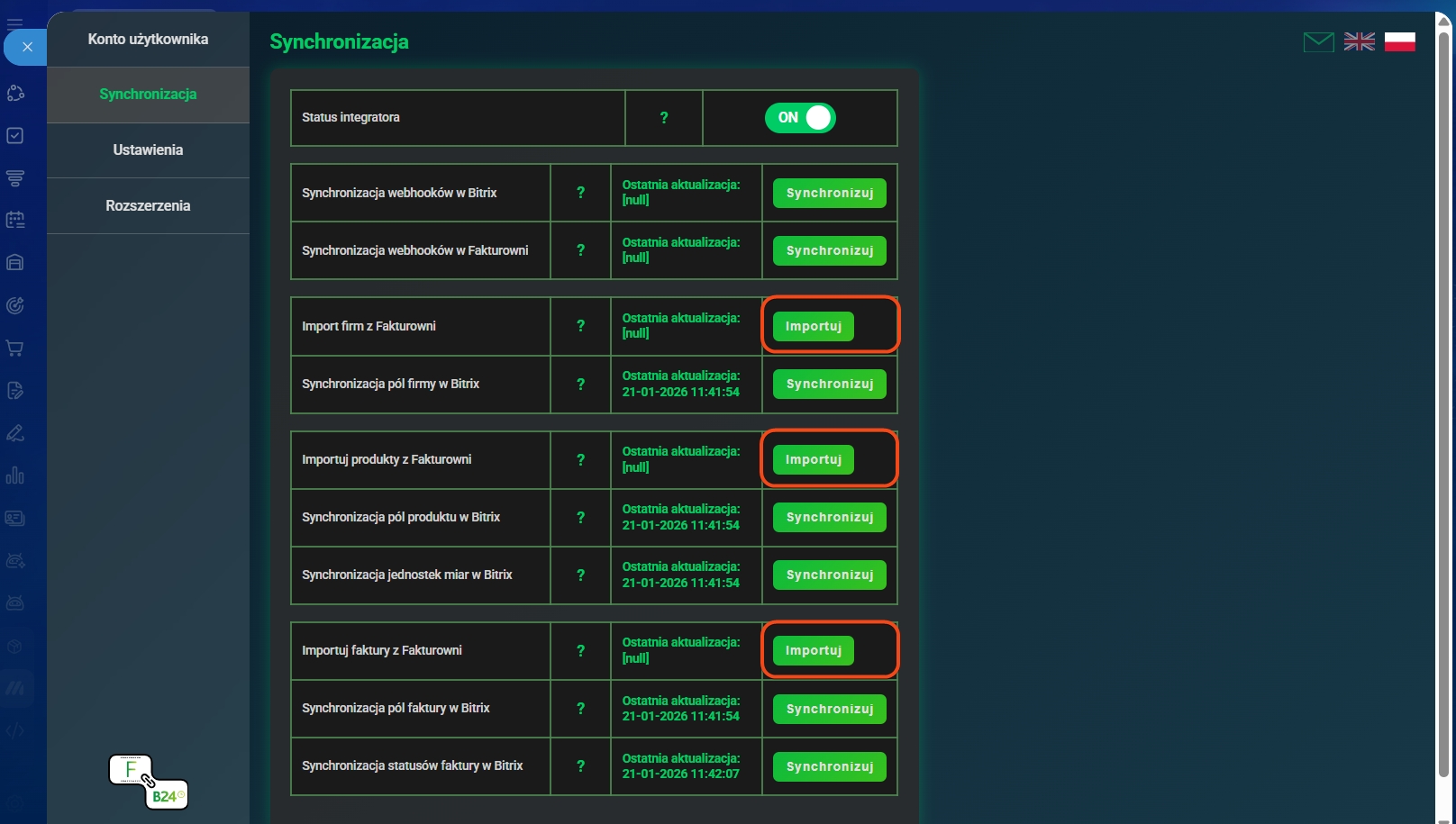Open the AI robot sparkle icon in left sidebar

15,560
